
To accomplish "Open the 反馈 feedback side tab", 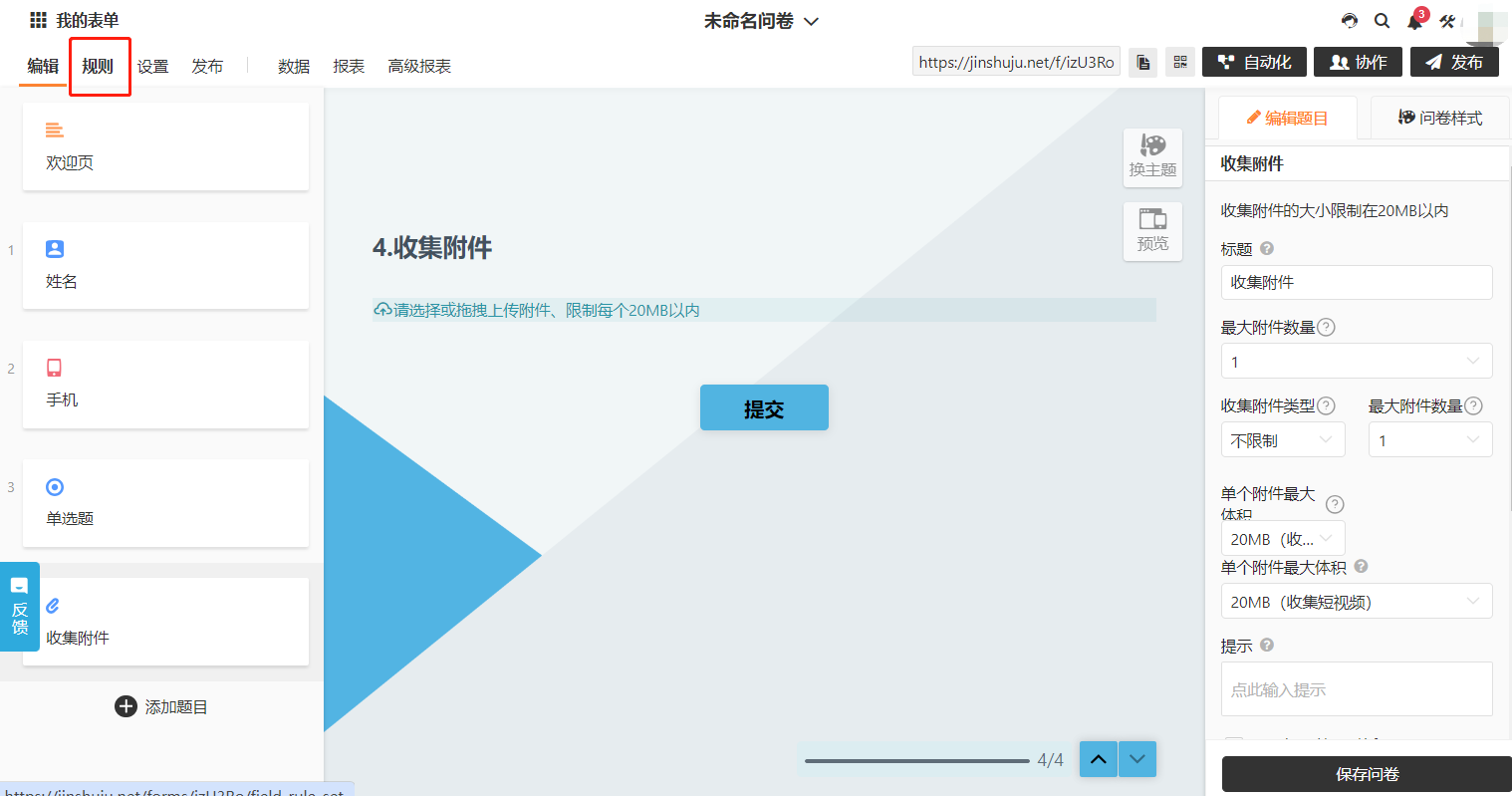I will point(20,607).
